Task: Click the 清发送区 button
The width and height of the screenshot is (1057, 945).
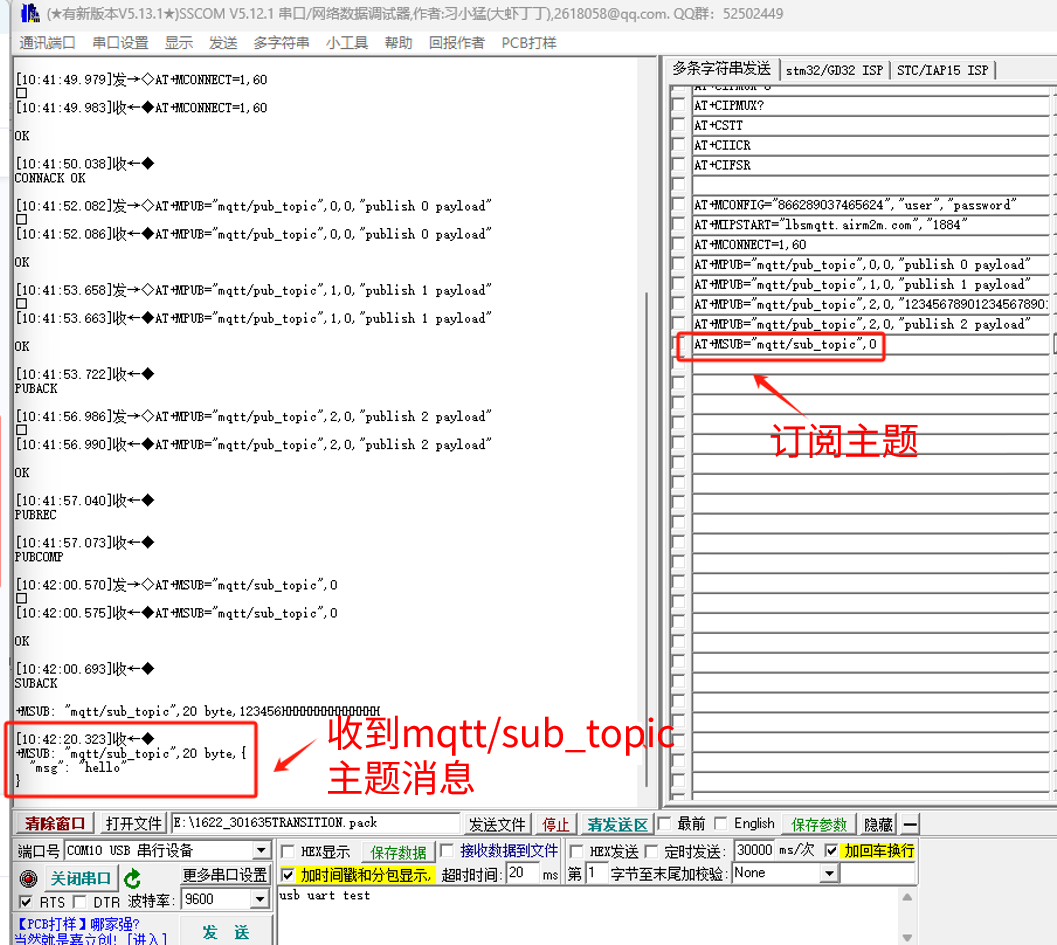Action: click(617, 824)
